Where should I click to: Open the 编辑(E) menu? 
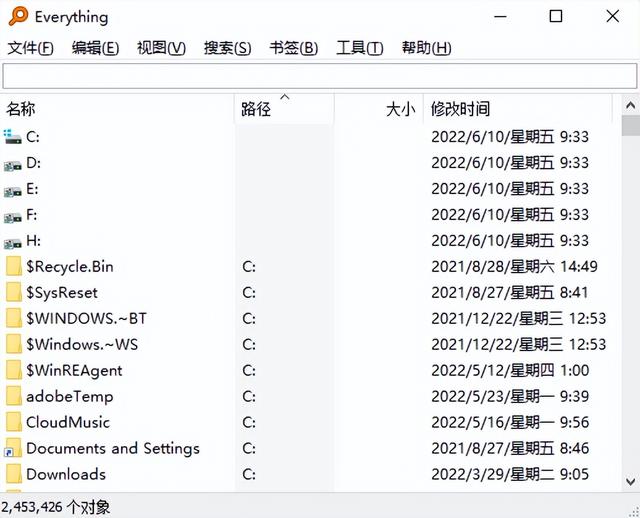point(95,48)
